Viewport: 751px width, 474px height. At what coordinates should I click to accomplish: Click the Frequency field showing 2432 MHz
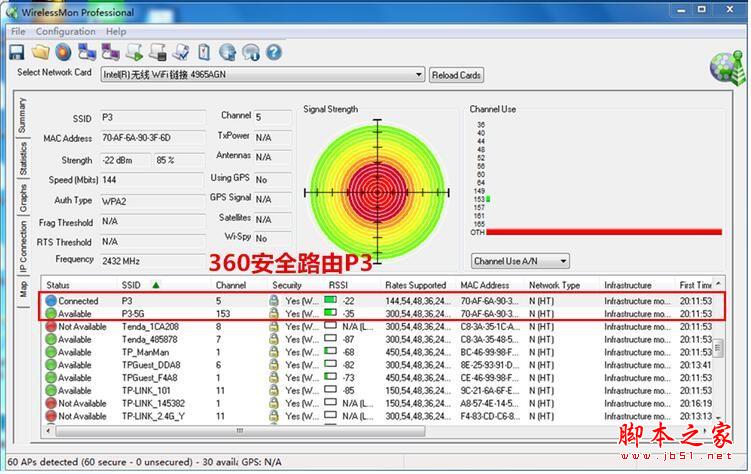(152, 261)
